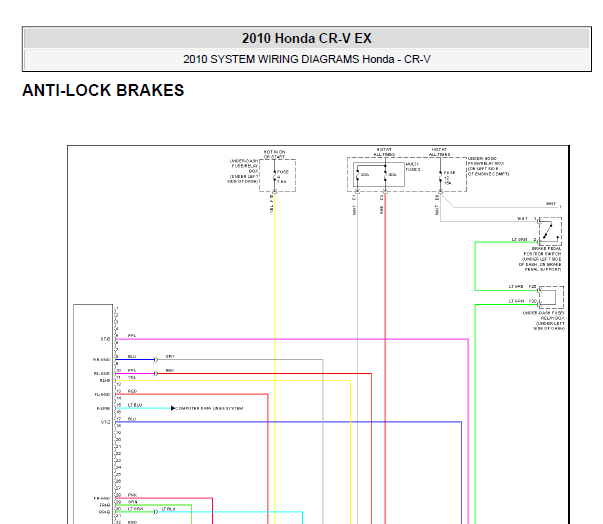This screenshot has height=524, width=603.
Task: Click the 'FUSE 12 15A' label
Action: point(449,178)
